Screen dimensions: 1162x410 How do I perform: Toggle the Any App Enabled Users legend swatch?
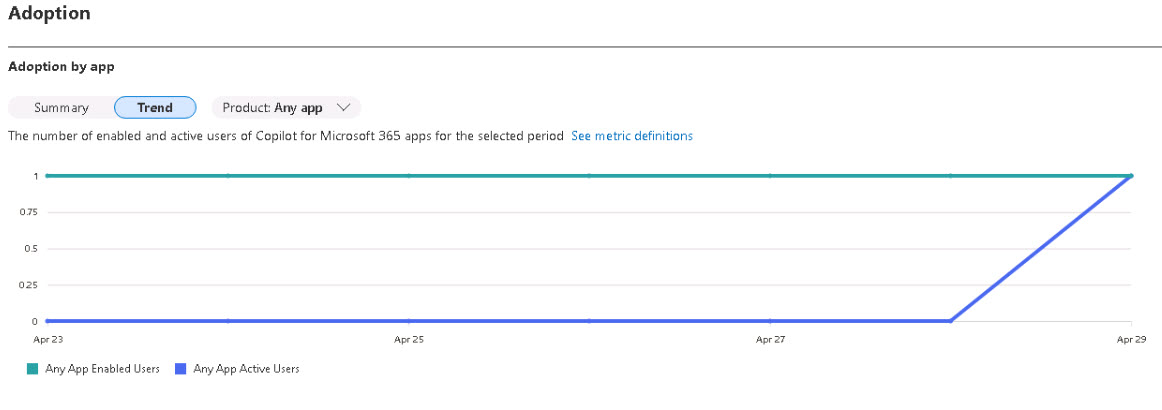point(33,368)
